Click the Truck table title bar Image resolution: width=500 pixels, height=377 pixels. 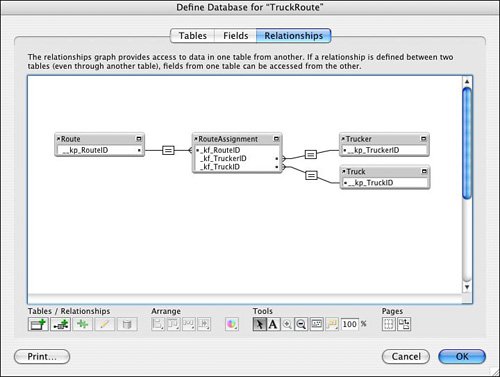(x=385, y=171)
